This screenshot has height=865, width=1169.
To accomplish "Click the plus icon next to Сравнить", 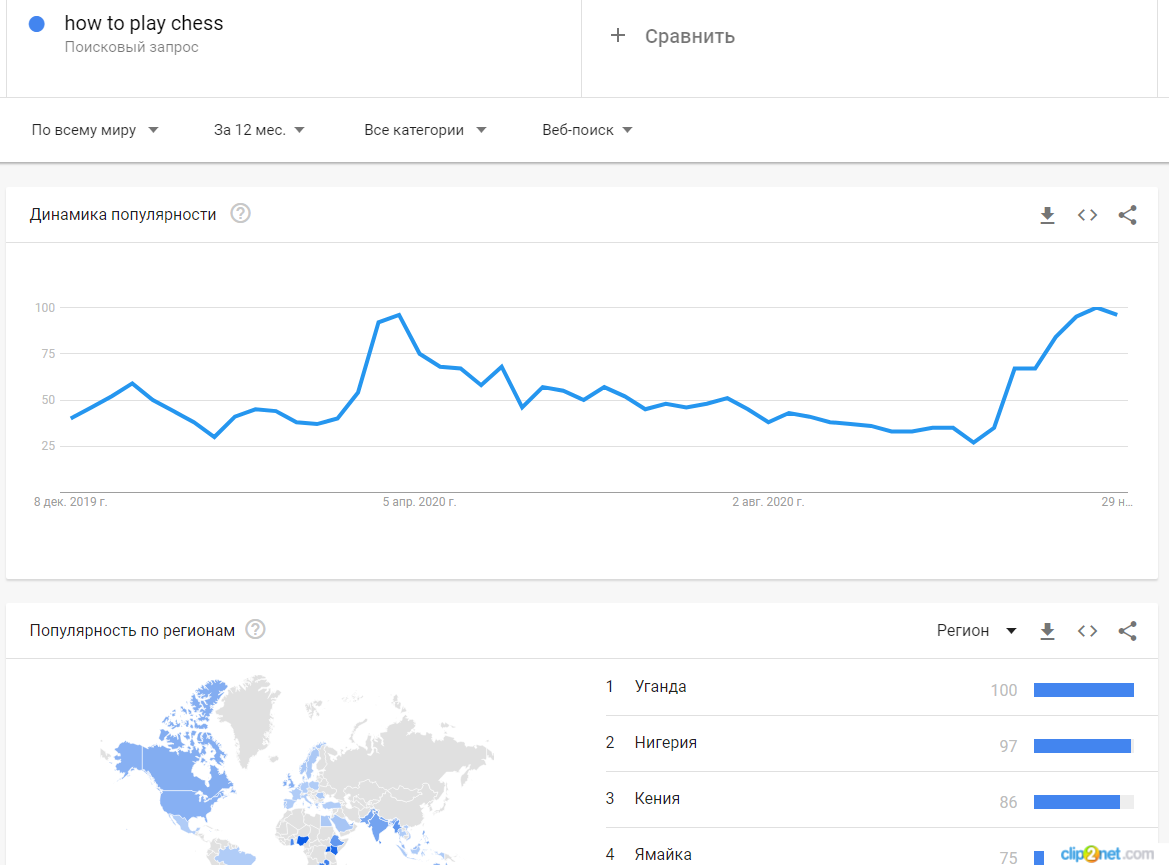I will pyautogui.click(x=618, y=36).
